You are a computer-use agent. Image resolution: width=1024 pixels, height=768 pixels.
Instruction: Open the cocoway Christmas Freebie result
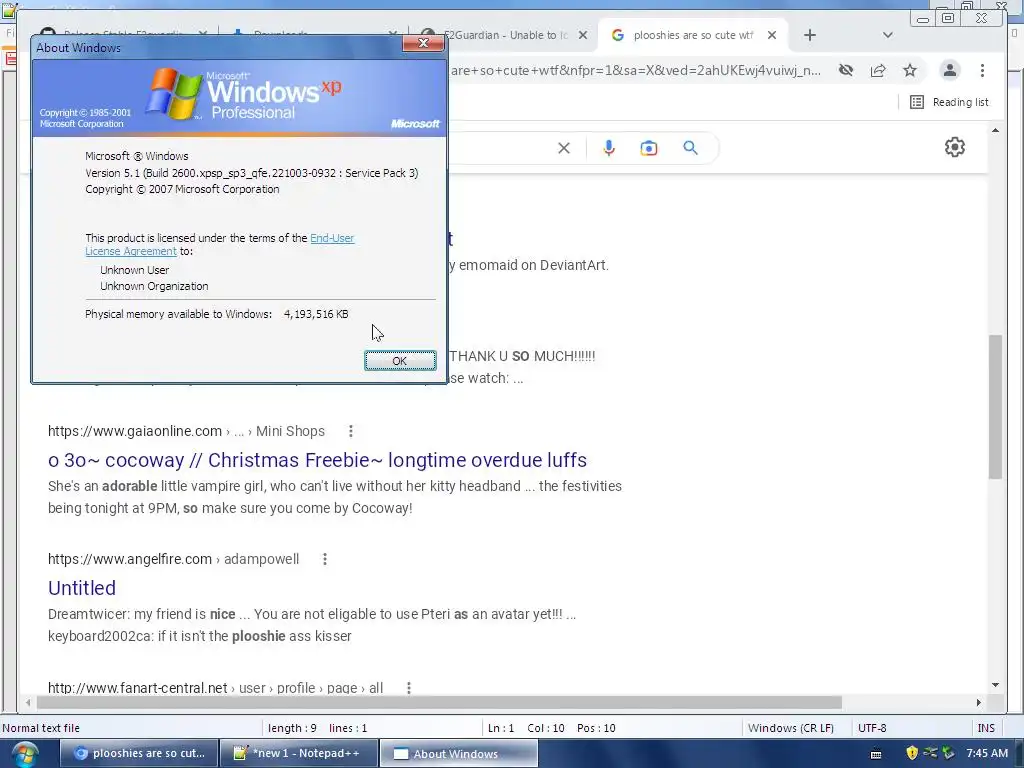tap(317, 460)
